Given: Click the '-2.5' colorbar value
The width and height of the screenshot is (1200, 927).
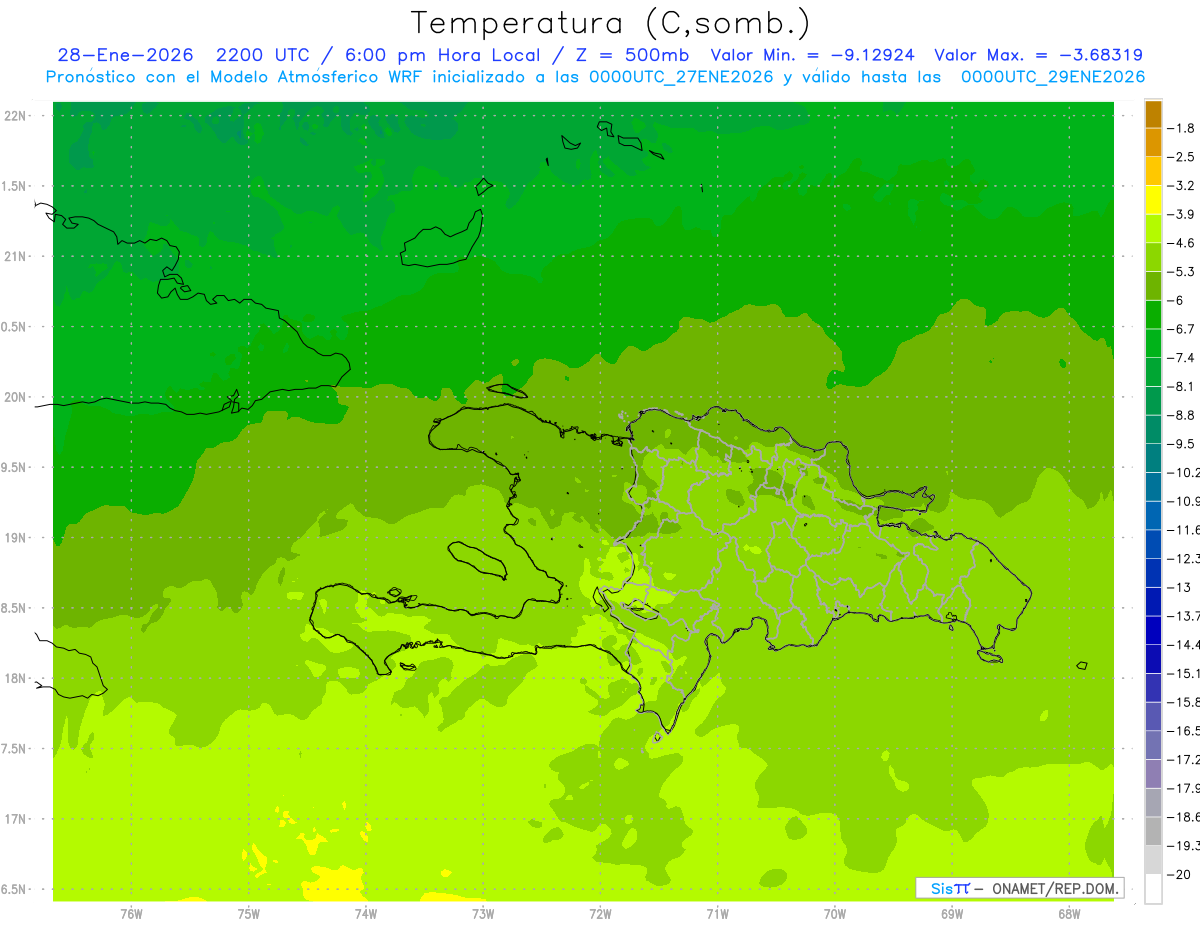Looking at the screenshot, I should (x=1181, y=157).
